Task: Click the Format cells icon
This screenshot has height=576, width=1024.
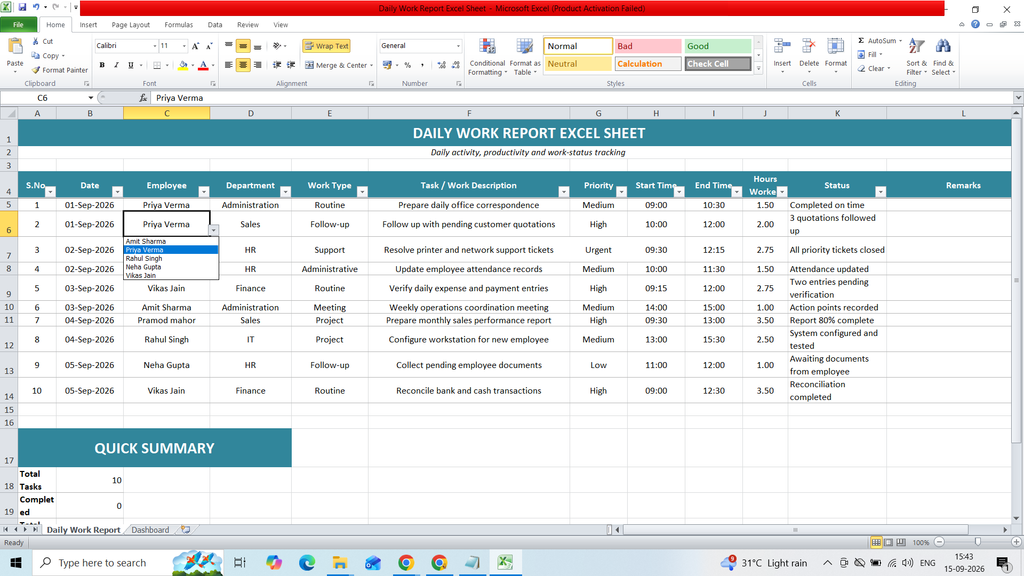Action: click(x=835, y=48)
